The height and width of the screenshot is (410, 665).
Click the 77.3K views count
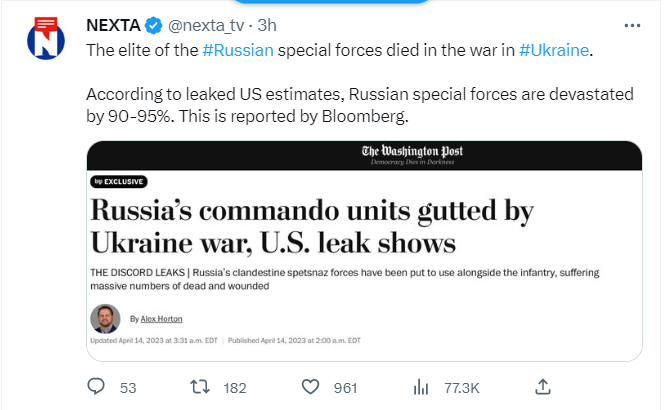[x=461, y=388]
